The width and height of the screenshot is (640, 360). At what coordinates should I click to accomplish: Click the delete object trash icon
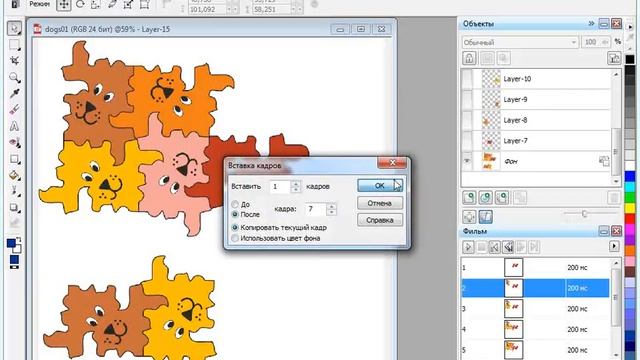coord(614,198)
